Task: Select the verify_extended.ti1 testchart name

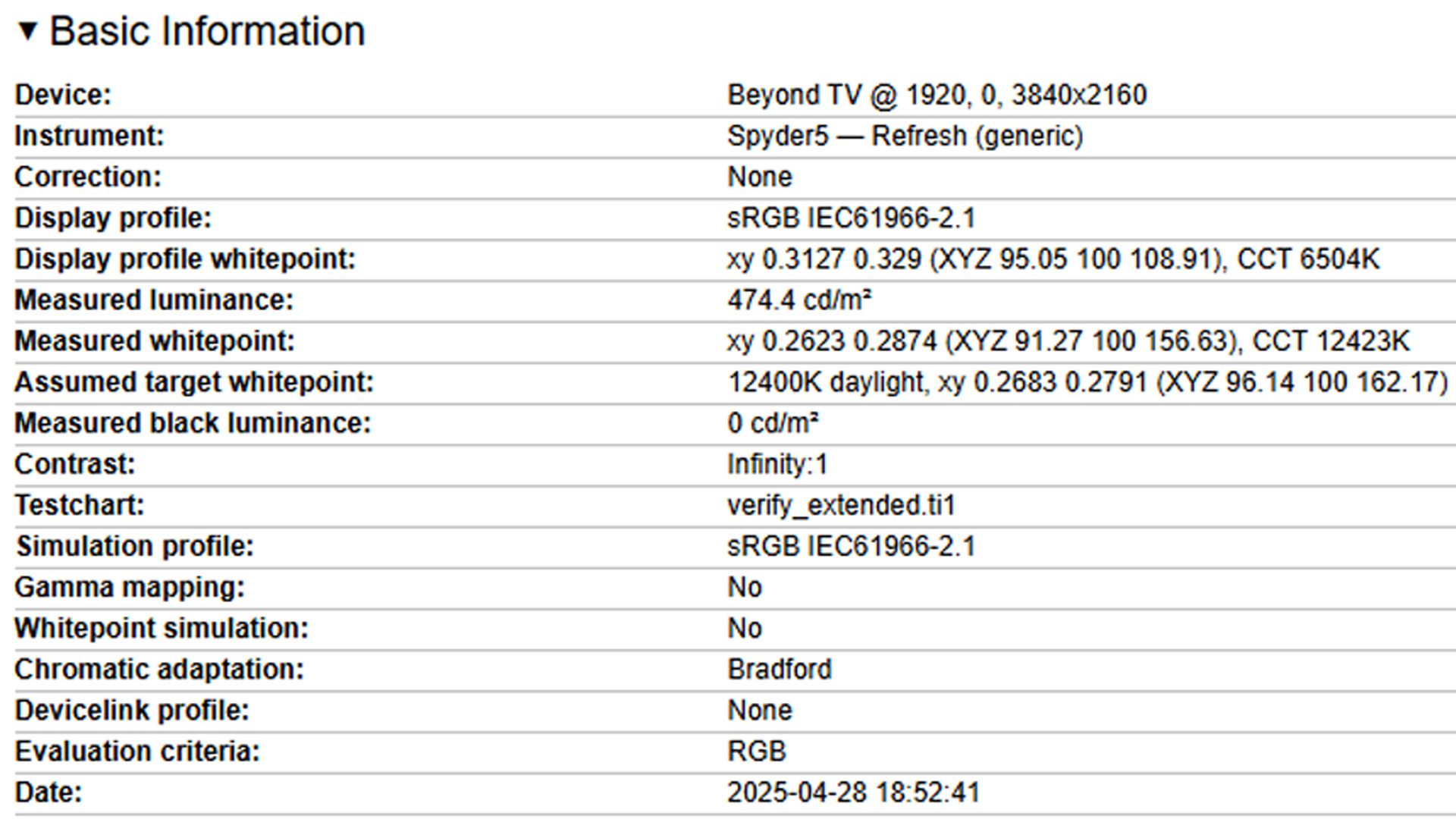Action: click(841, 504)
